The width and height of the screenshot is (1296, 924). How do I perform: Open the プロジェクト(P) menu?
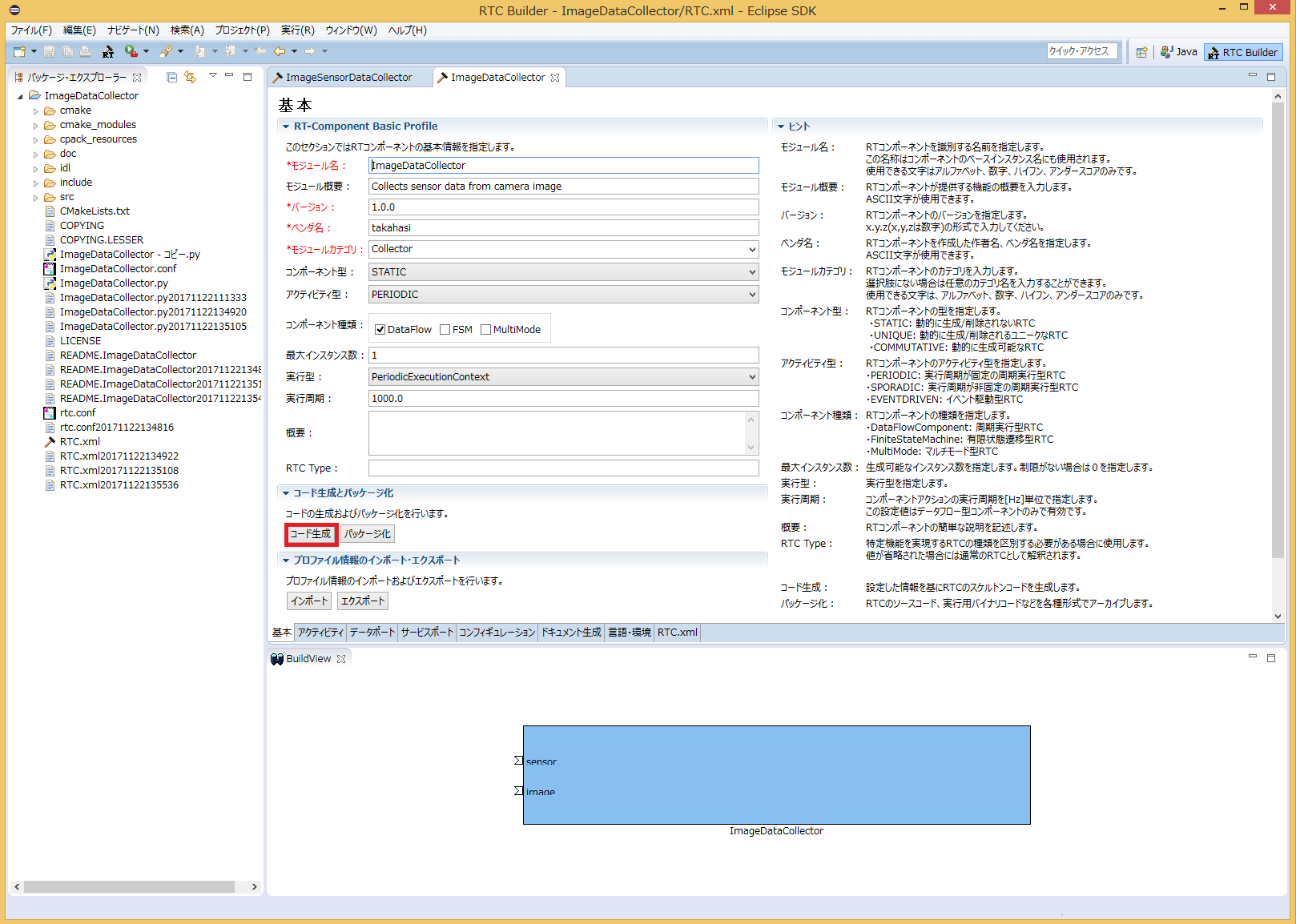[x=242, y=30]
